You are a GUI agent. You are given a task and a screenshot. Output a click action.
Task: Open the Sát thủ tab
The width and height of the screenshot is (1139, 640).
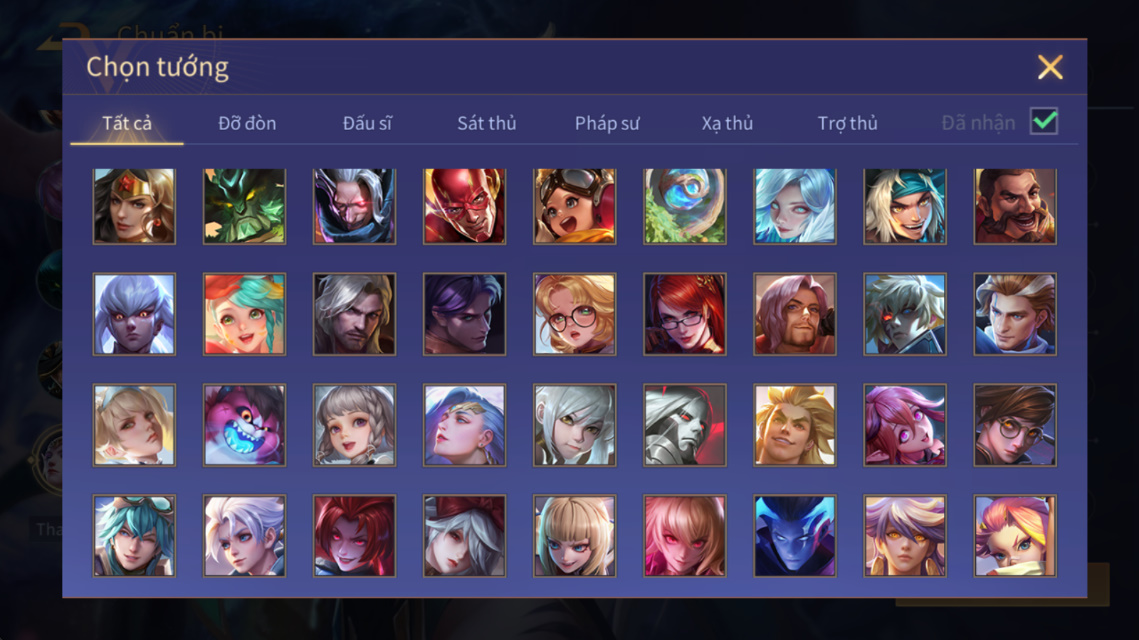click(487, 123)
